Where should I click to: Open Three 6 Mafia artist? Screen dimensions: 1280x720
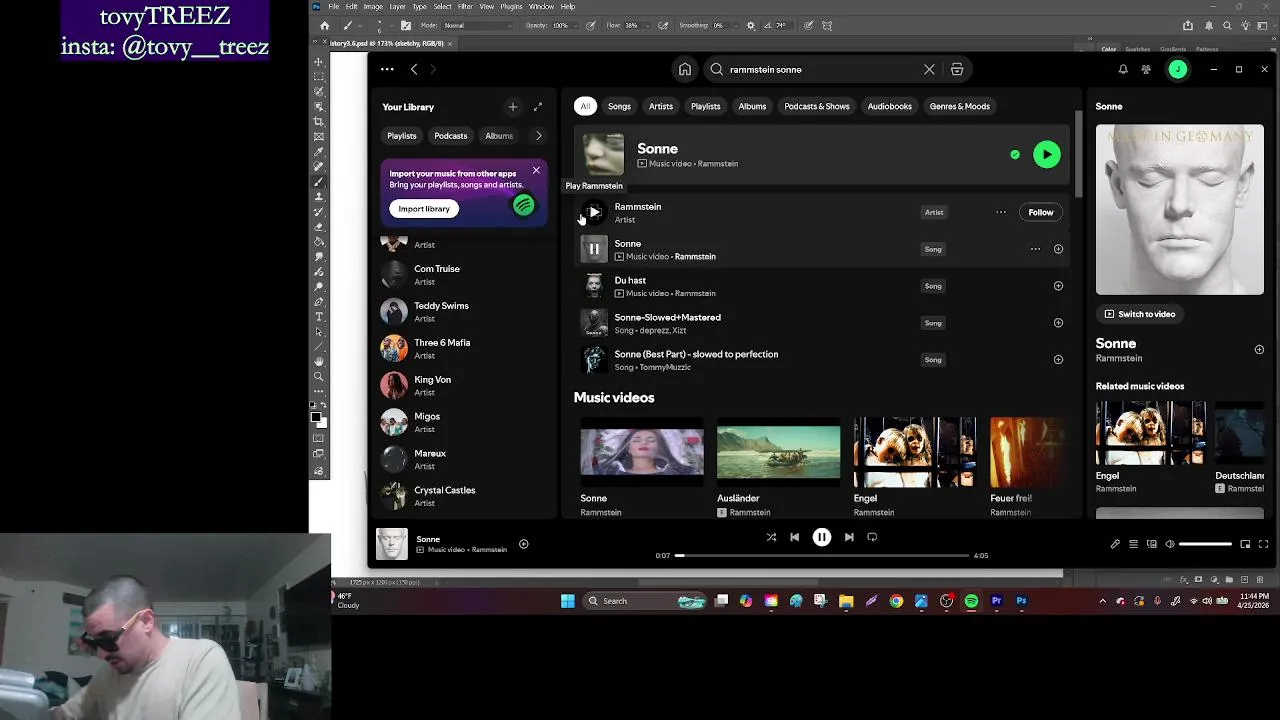(463, 349)
